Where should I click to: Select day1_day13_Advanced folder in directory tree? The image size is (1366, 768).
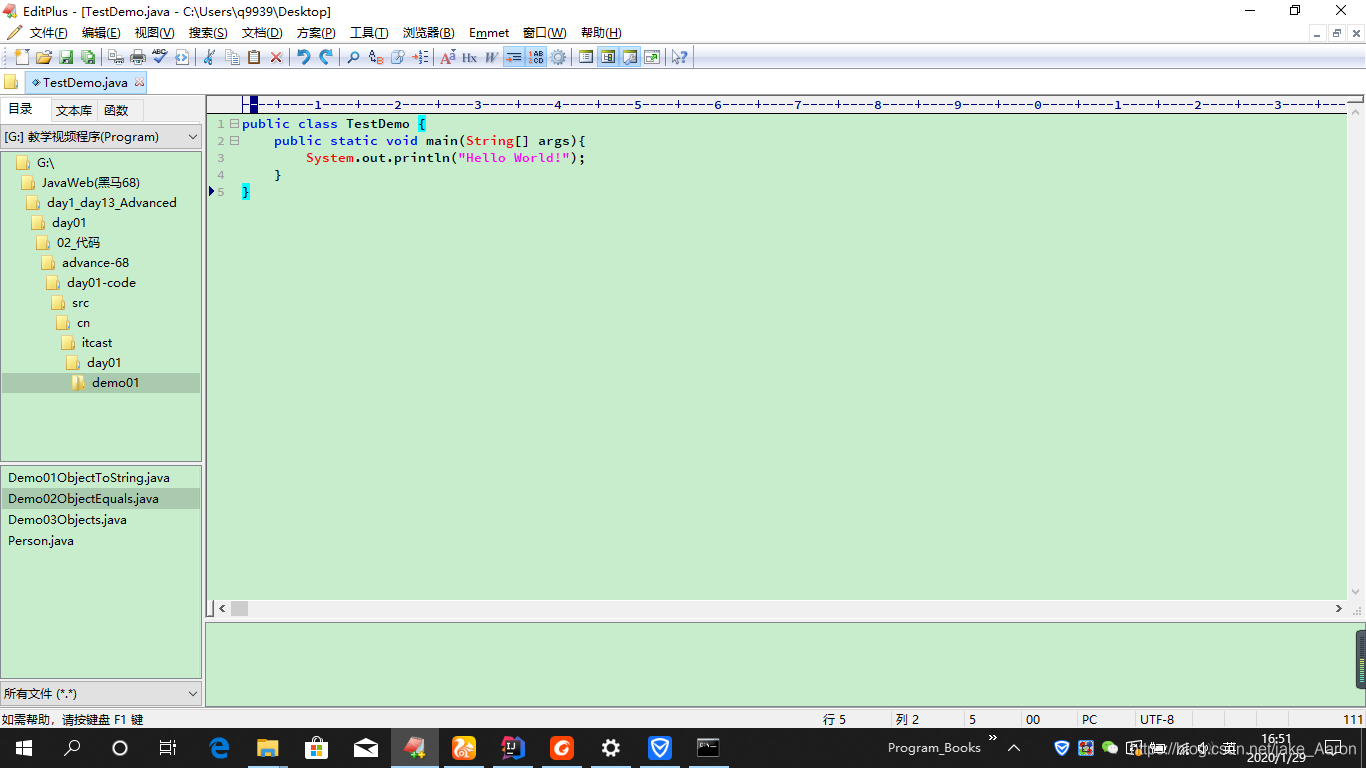(111, 203)
